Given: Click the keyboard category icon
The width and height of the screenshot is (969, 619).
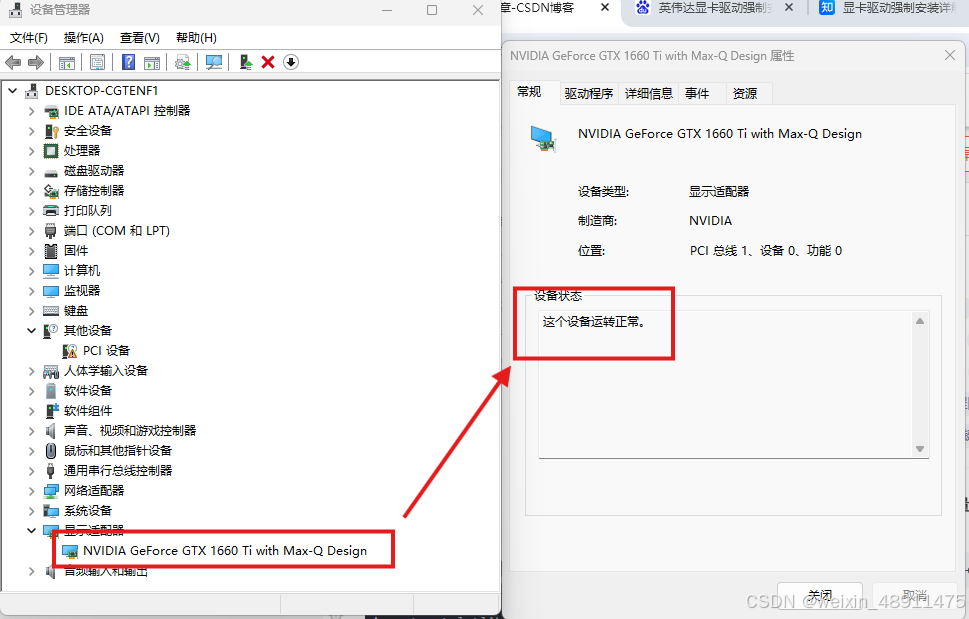Looking at the screenshot, I should pos(51,311).
